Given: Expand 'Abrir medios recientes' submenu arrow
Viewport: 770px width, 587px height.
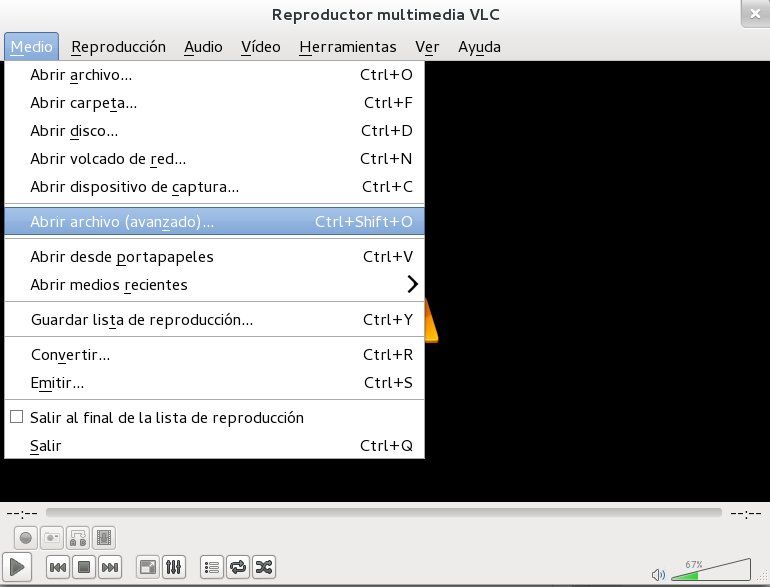Looking at the screenshot, I should 412,284.
